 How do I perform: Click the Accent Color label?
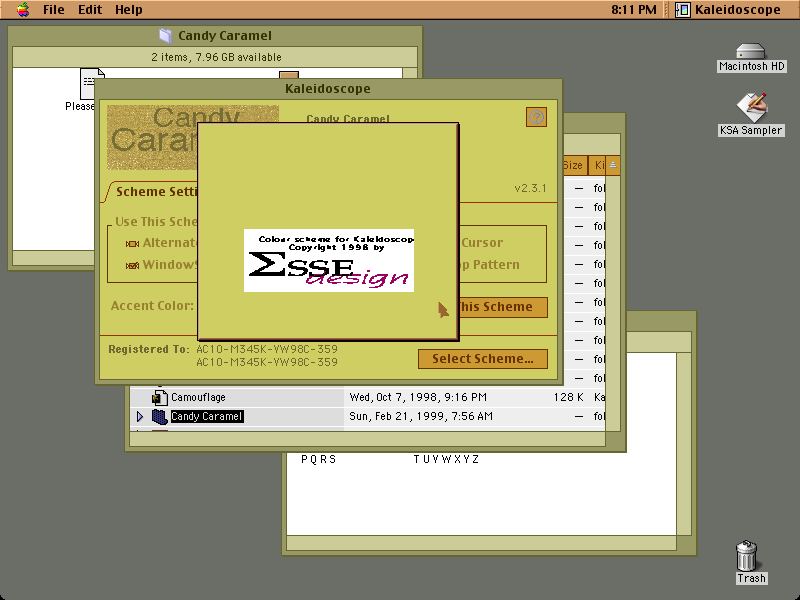(x=152, y=306)
